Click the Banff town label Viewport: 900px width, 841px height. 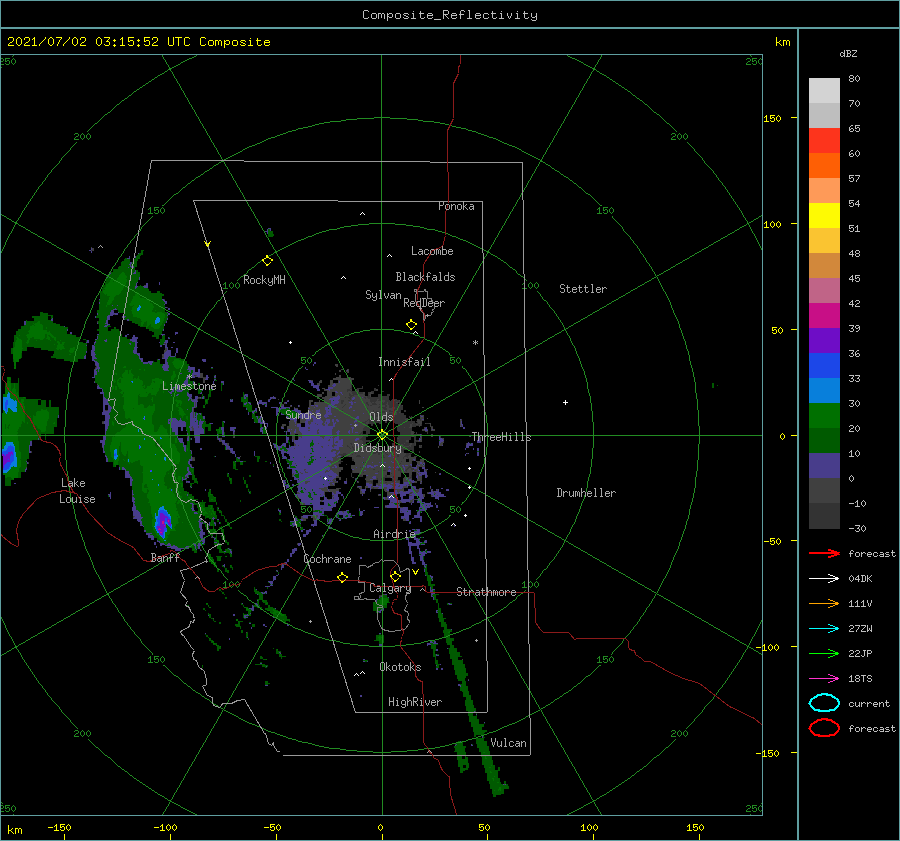pos(165,557)
